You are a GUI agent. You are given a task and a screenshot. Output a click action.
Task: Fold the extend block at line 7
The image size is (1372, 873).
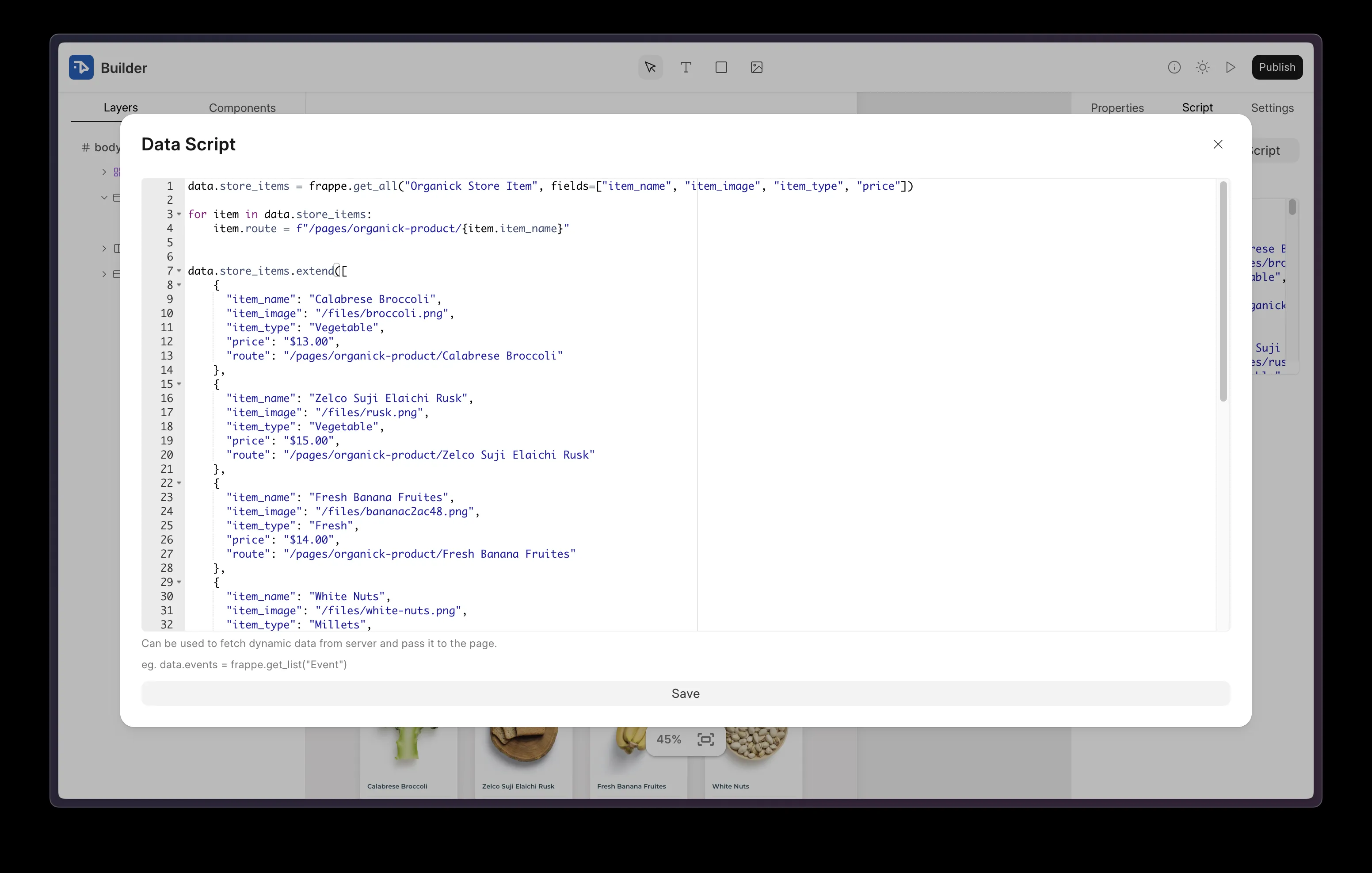coord(178,272)
